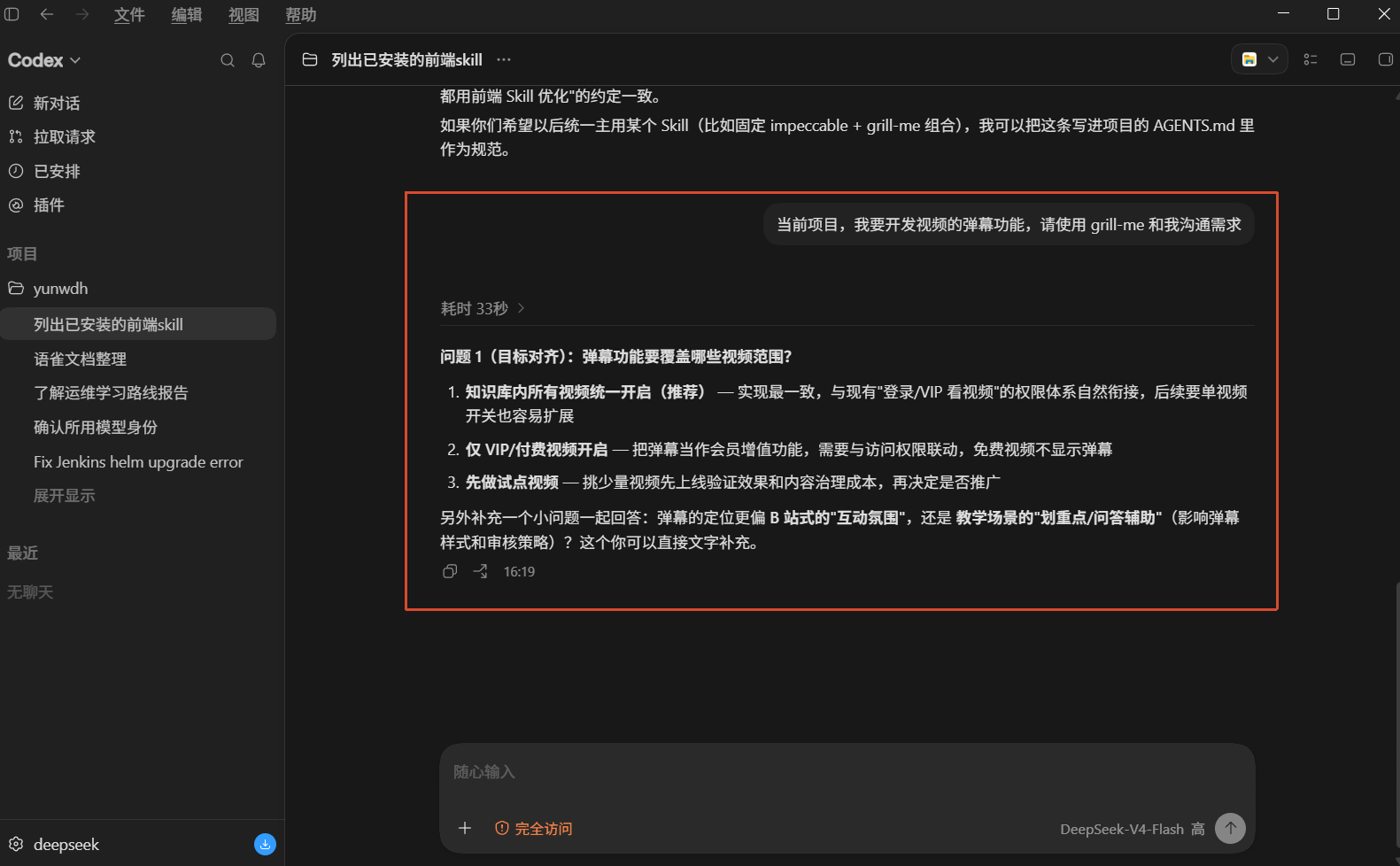
Task: Open the notifications bell
Action: click(x=259, y=60)
